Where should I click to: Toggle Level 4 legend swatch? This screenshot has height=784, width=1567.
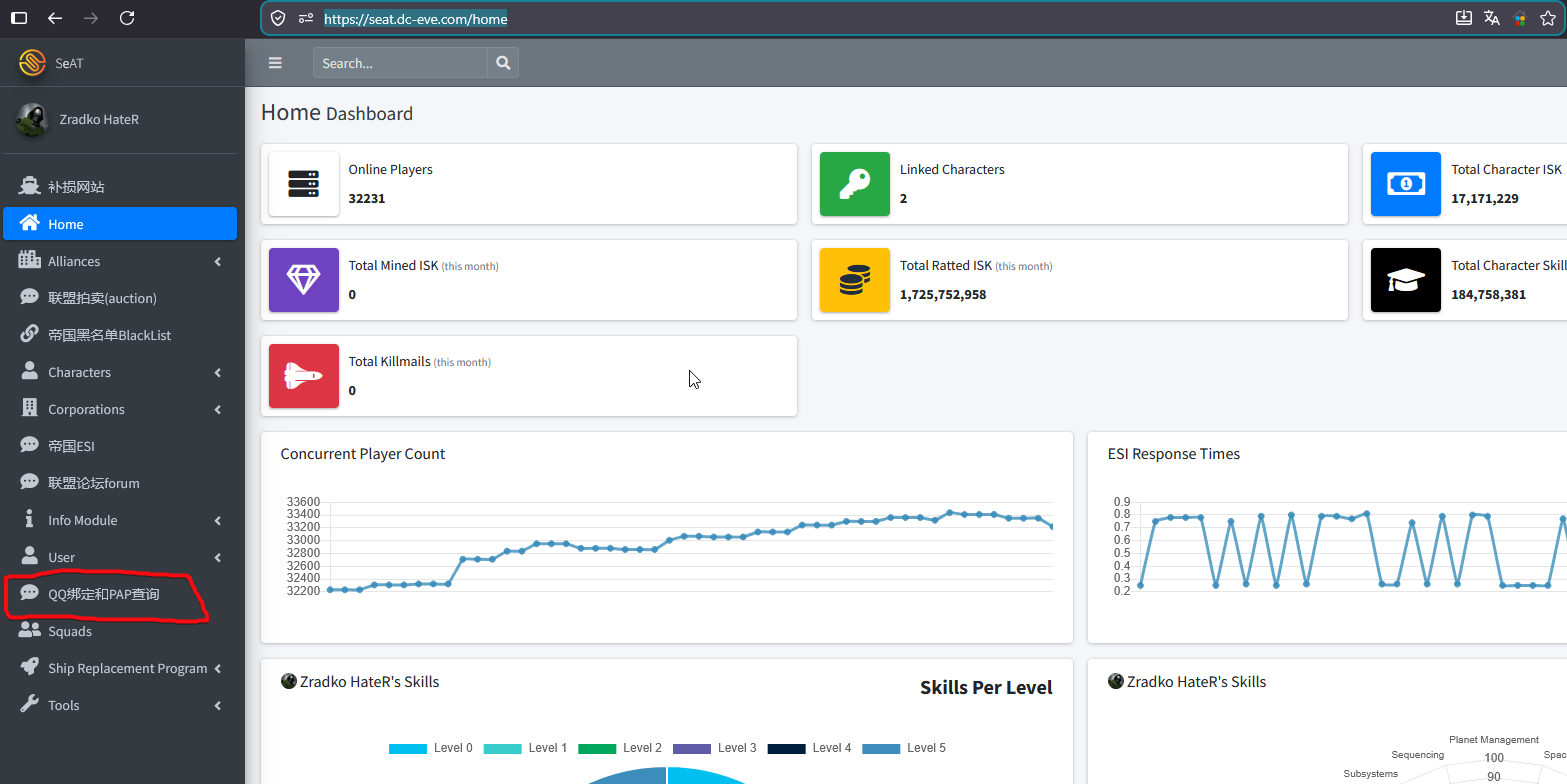[786, 748]
